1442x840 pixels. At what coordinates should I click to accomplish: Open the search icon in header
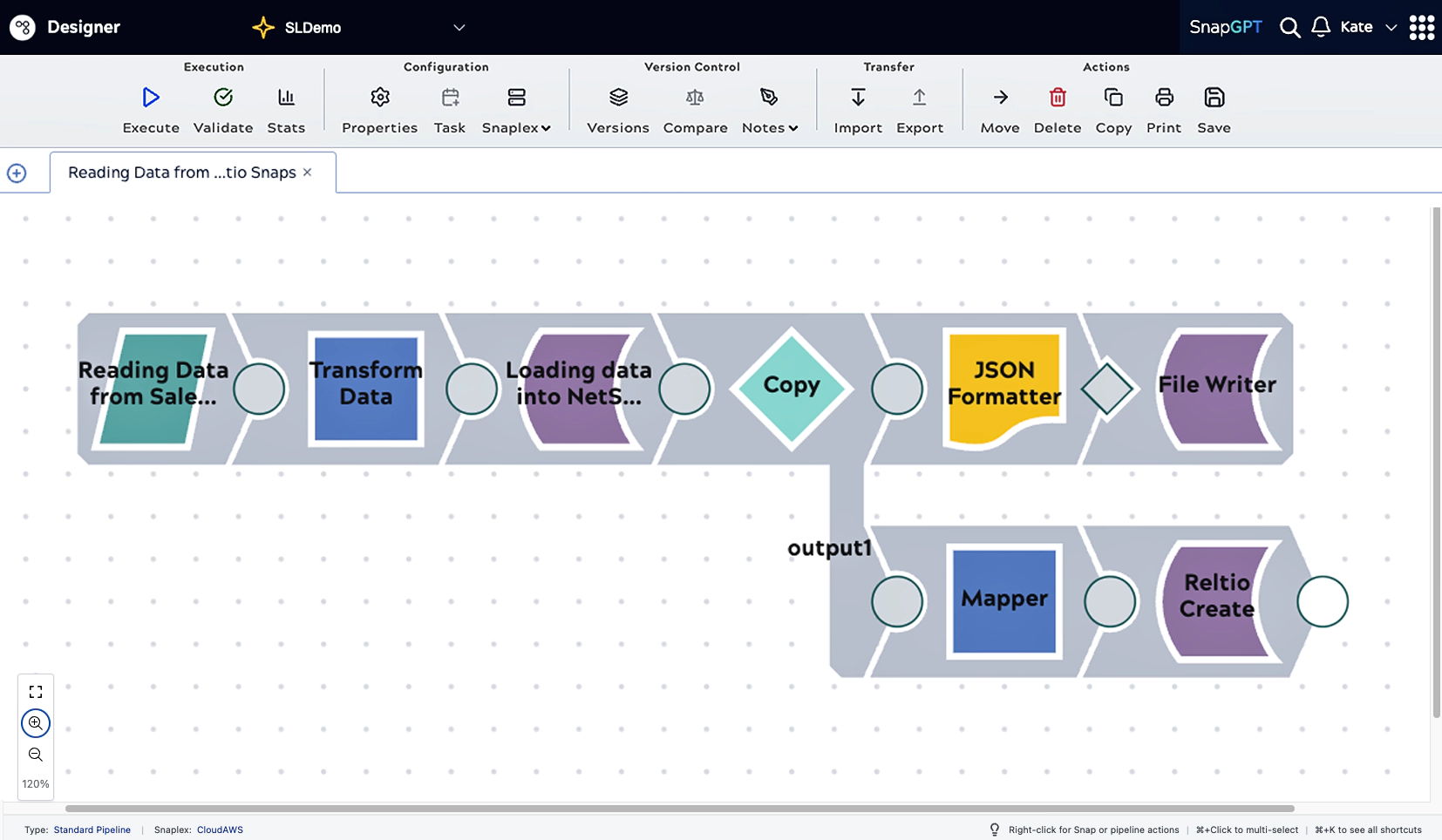point(1289,27)
